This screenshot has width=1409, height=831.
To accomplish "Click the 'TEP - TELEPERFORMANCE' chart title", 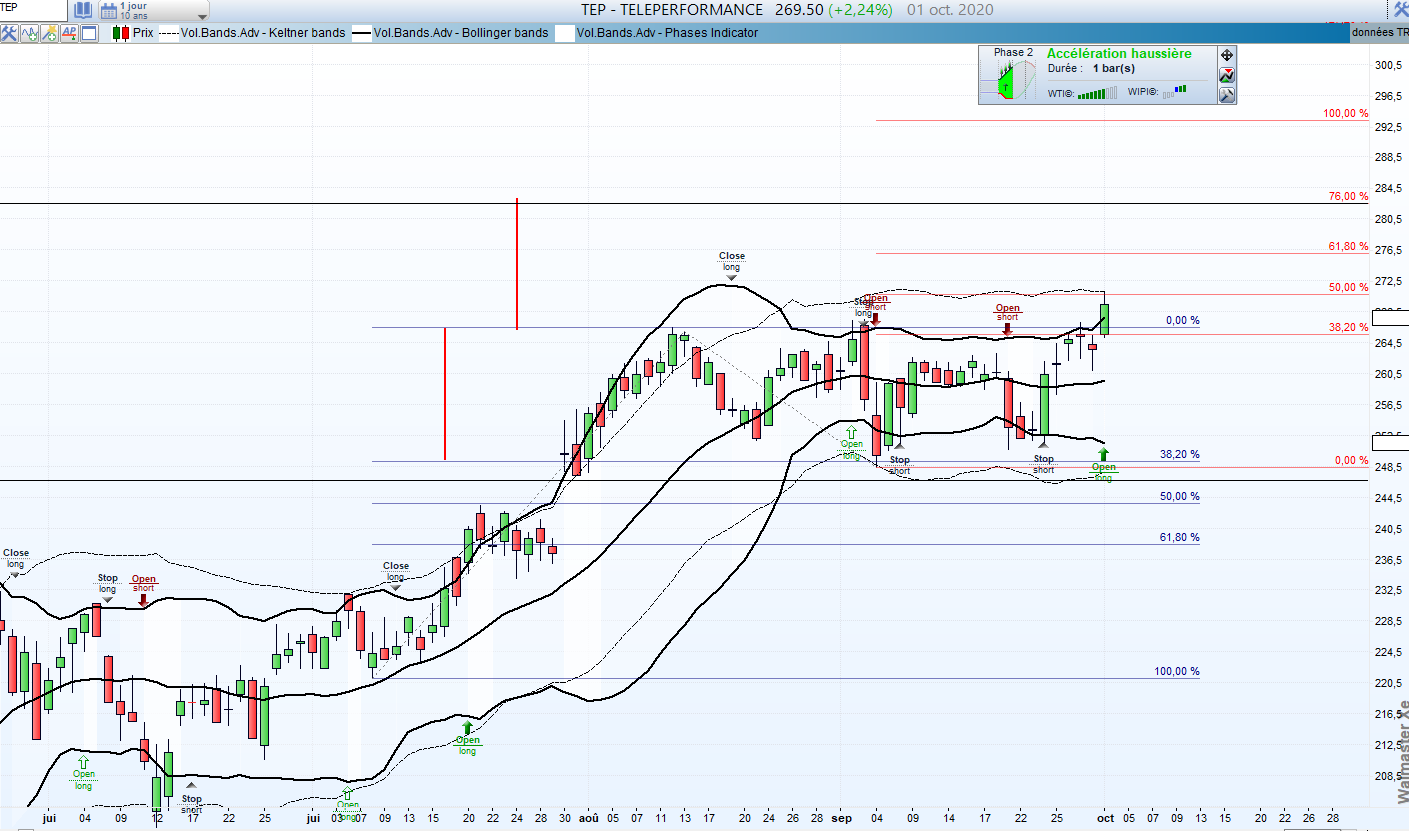I will 672,10.
